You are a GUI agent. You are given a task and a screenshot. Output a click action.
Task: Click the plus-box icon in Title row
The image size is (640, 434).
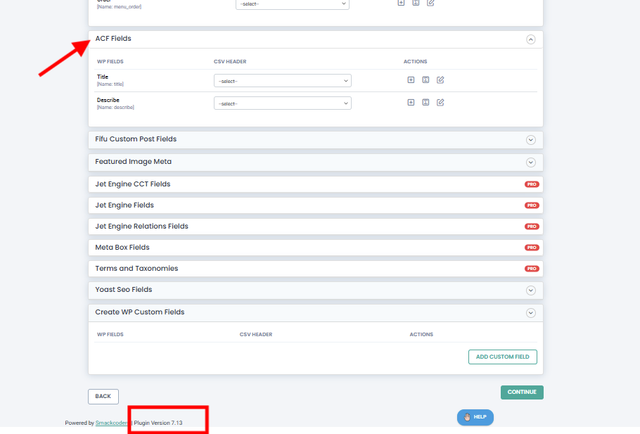(411, 80)
